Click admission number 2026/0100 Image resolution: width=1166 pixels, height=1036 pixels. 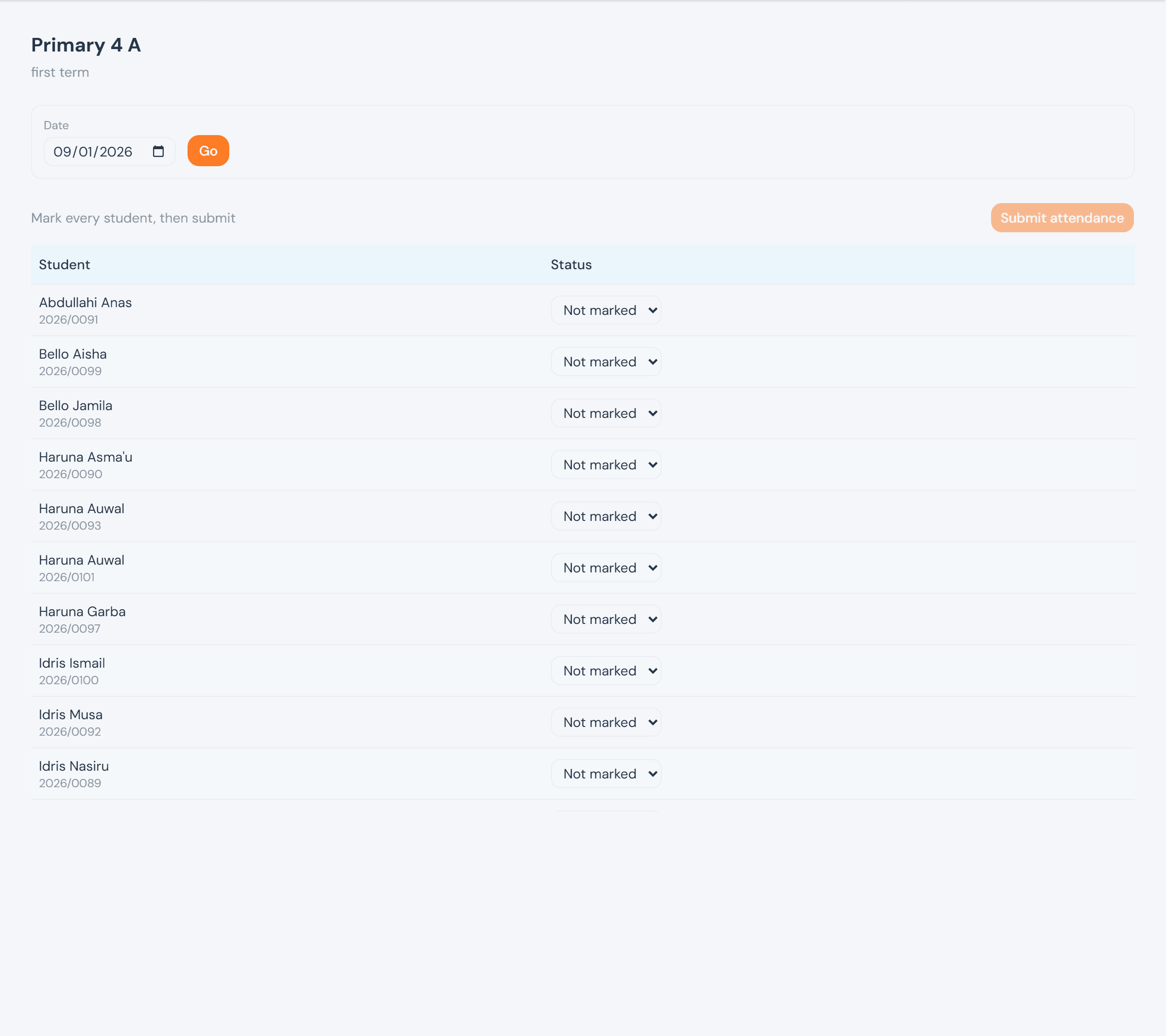pos(69,680)
